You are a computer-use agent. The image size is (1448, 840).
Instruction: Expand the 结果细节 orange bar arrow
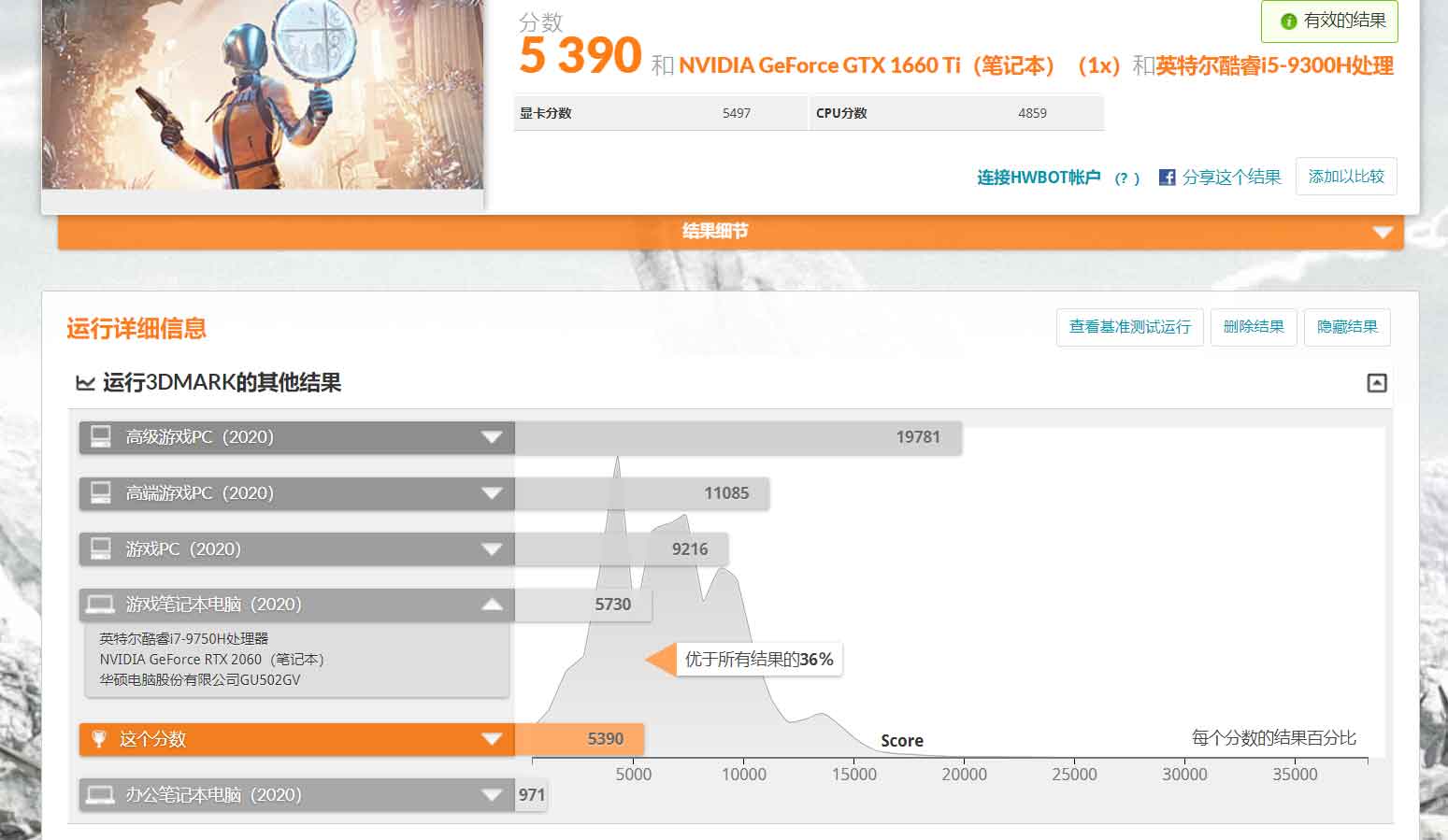[x=1383, y=232]
